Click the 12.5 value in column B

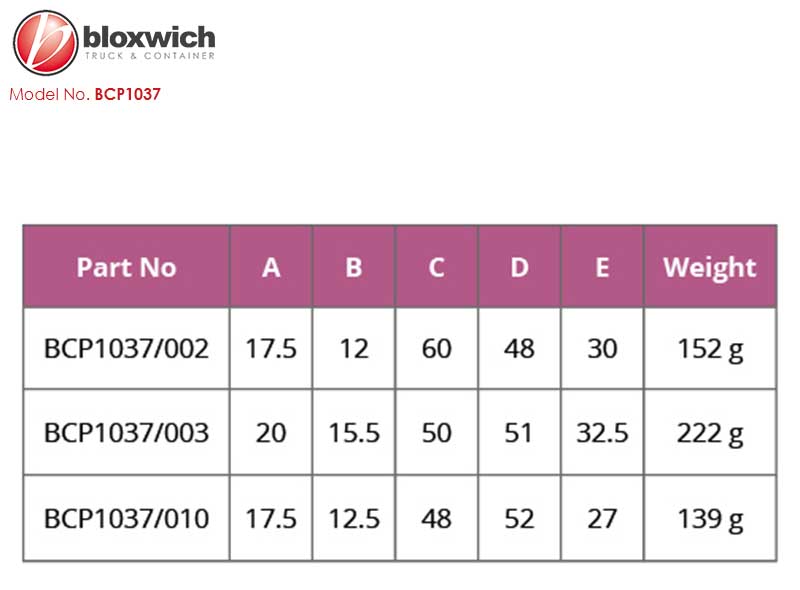click(354, 519)
